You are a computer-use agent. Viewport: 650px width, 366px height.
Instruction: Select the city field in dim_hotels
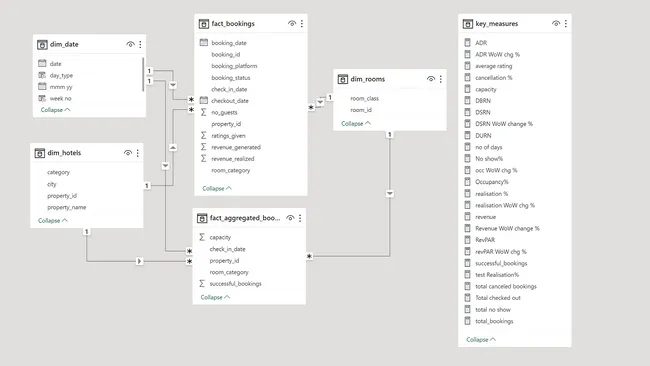[x=52, y=184]
